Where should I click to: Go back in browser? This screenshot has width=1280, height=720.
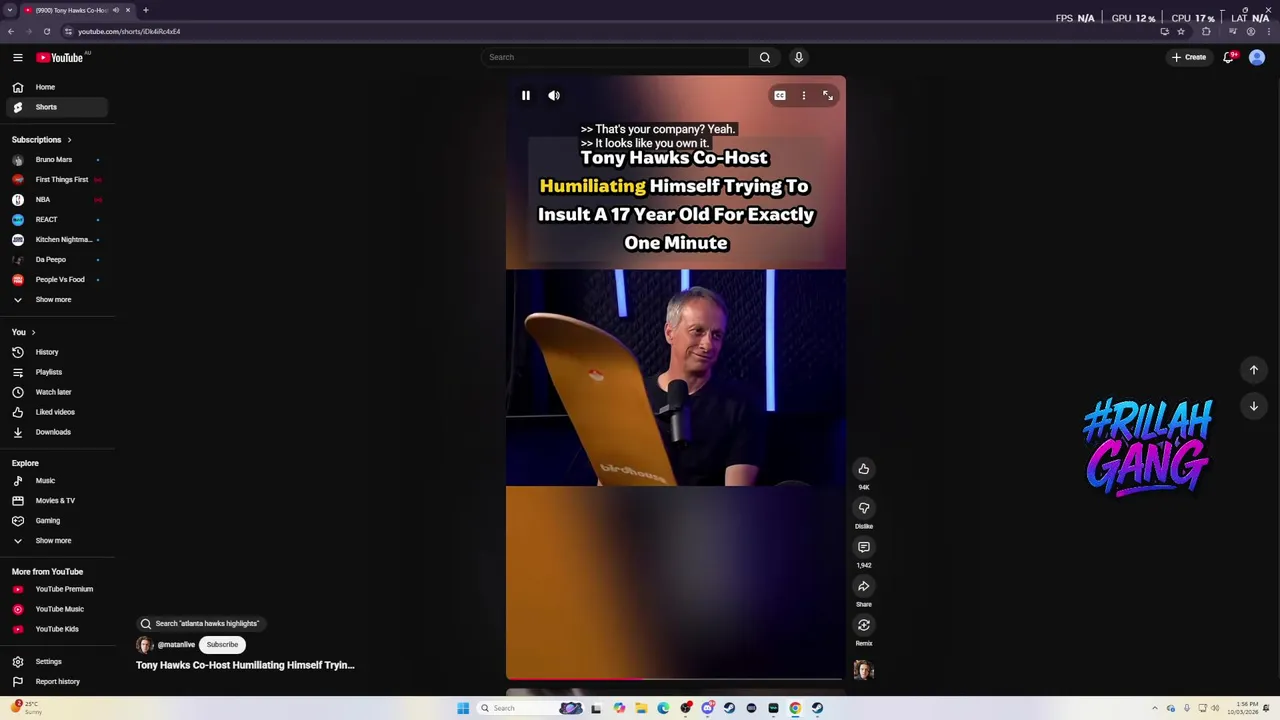click(11, 32)
